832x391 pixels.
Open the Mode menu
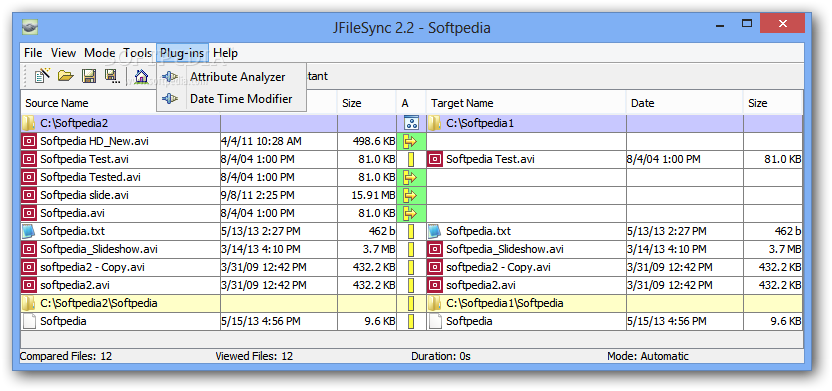[100, 53]
